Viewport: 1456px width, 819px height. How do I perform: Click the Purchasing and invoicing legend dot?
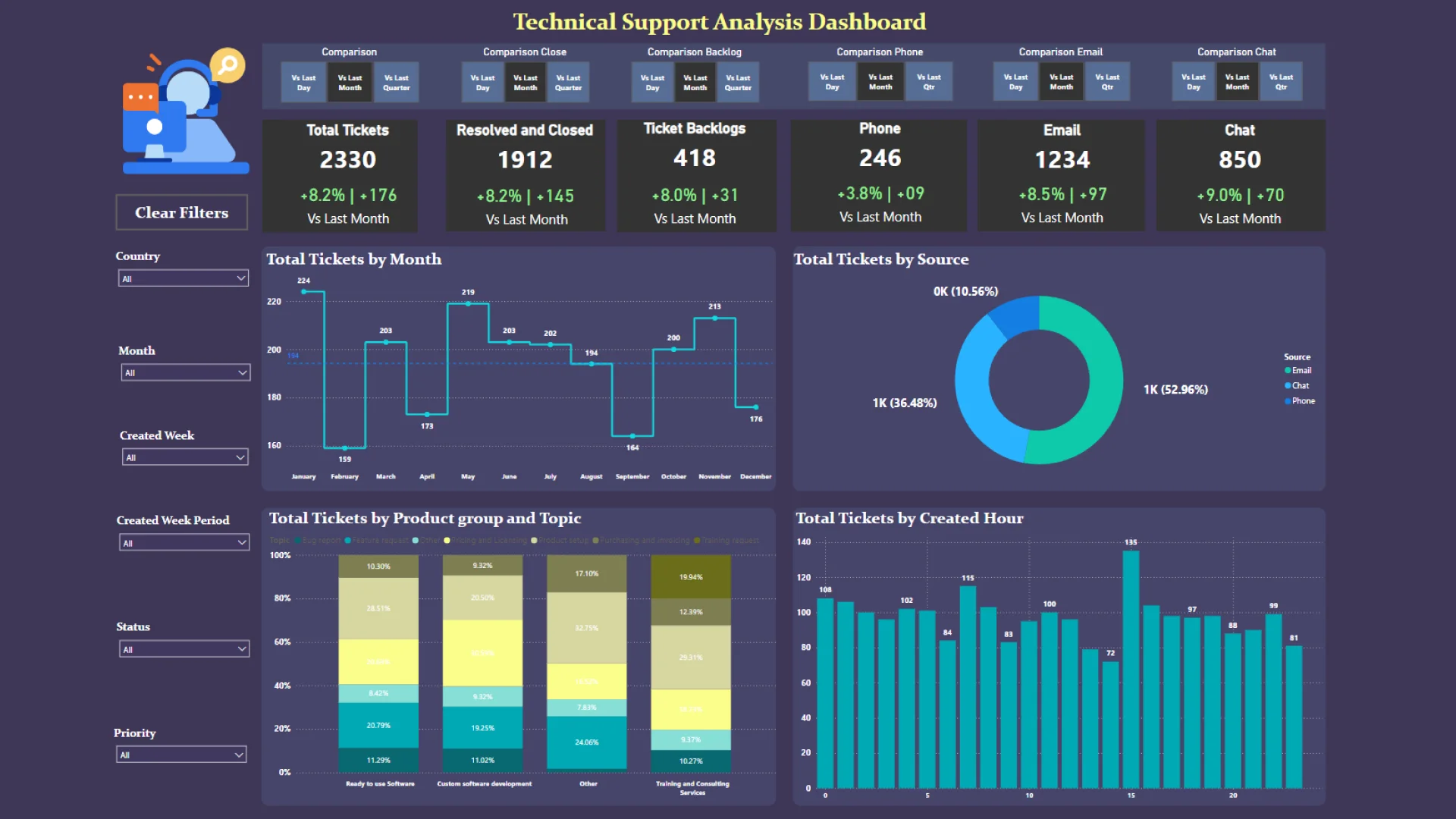point(595,541)
